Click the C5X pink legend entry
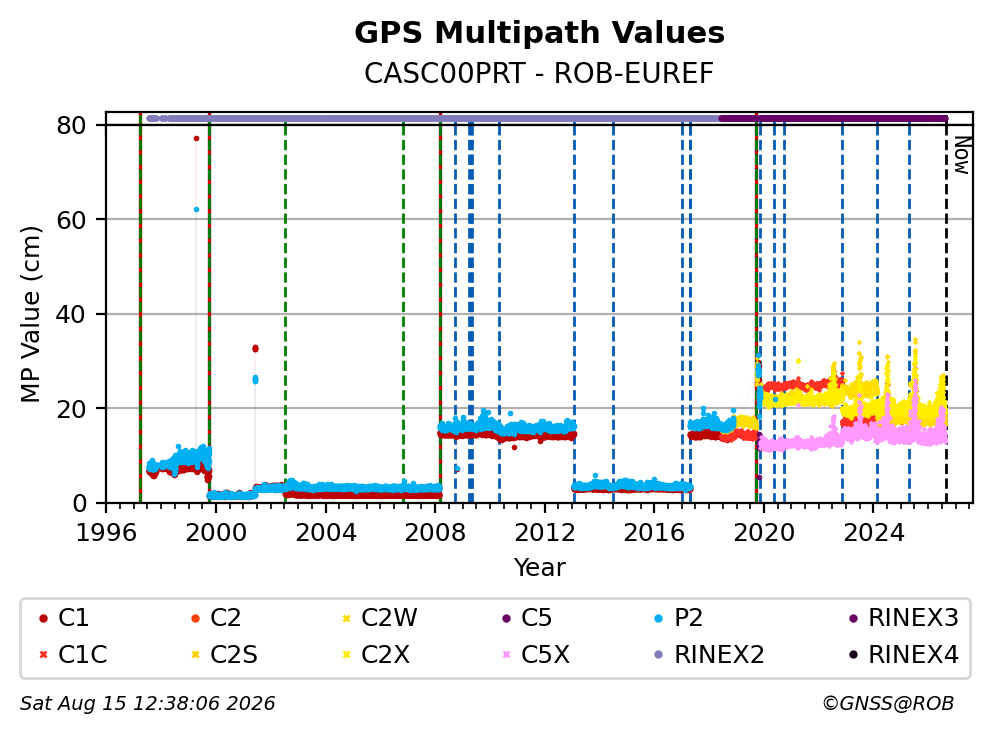 (x=536, y=654)
